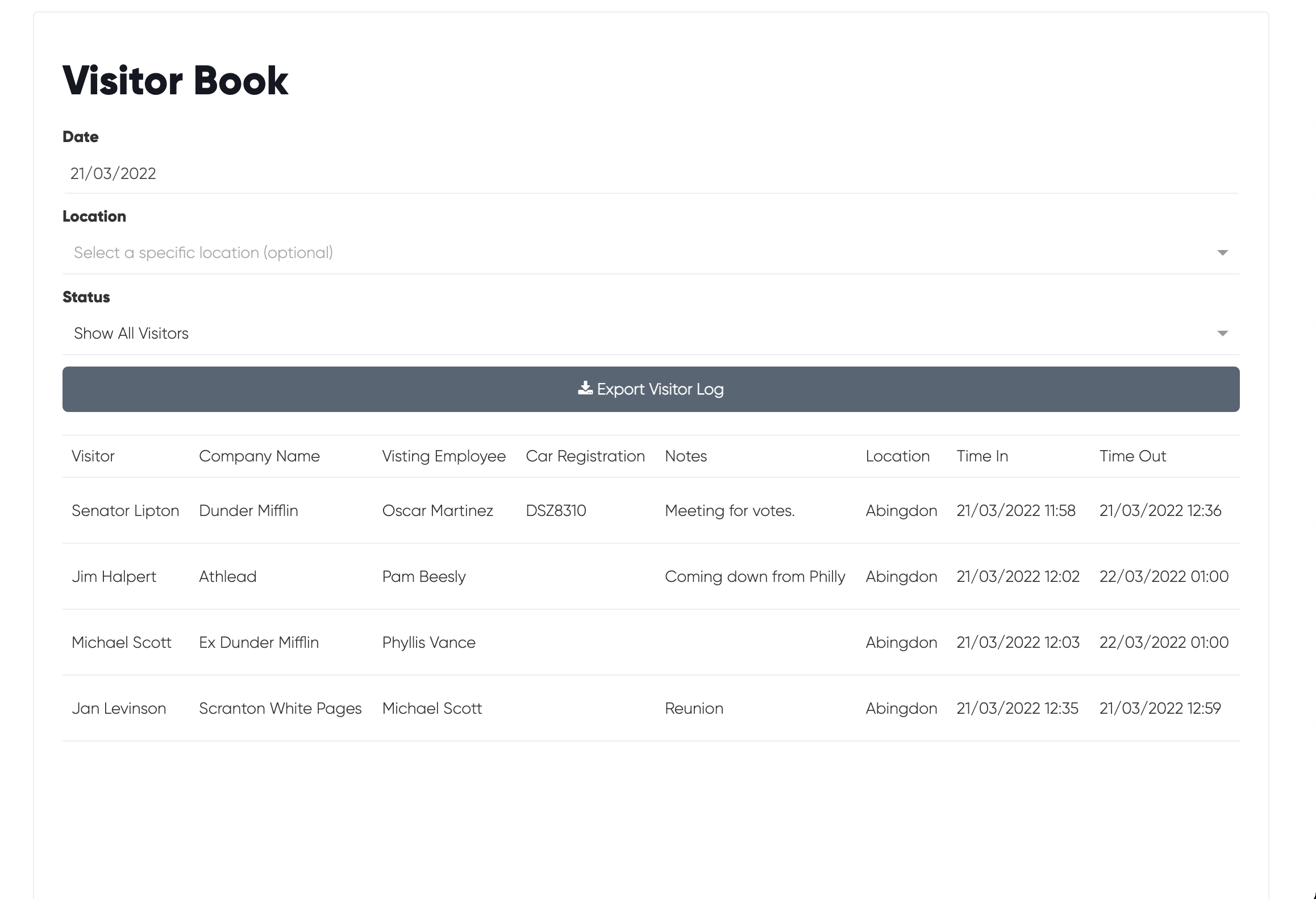Select the Jan Levinson visitor row
The height and width of the screenshot is (899, 1316).
pos(119,709)
